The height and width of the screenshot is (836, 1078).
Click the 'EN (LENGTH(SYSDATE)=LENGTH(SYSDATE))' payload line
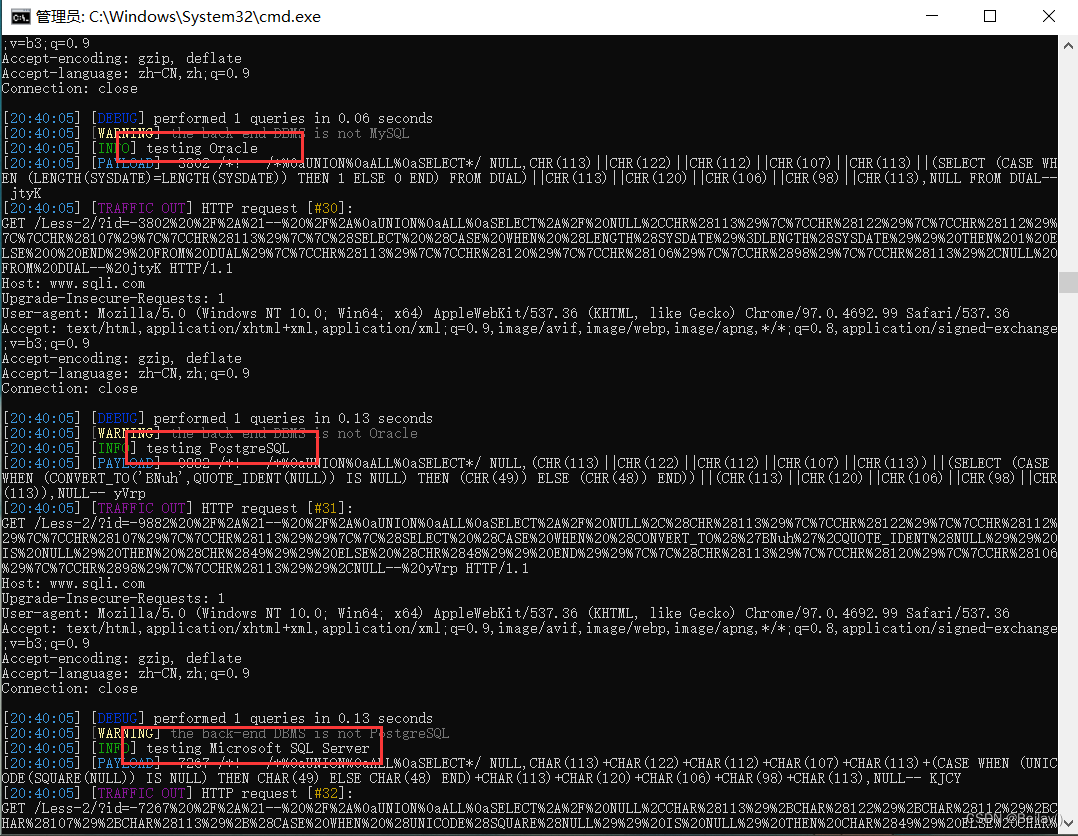(x=529, y=178)
